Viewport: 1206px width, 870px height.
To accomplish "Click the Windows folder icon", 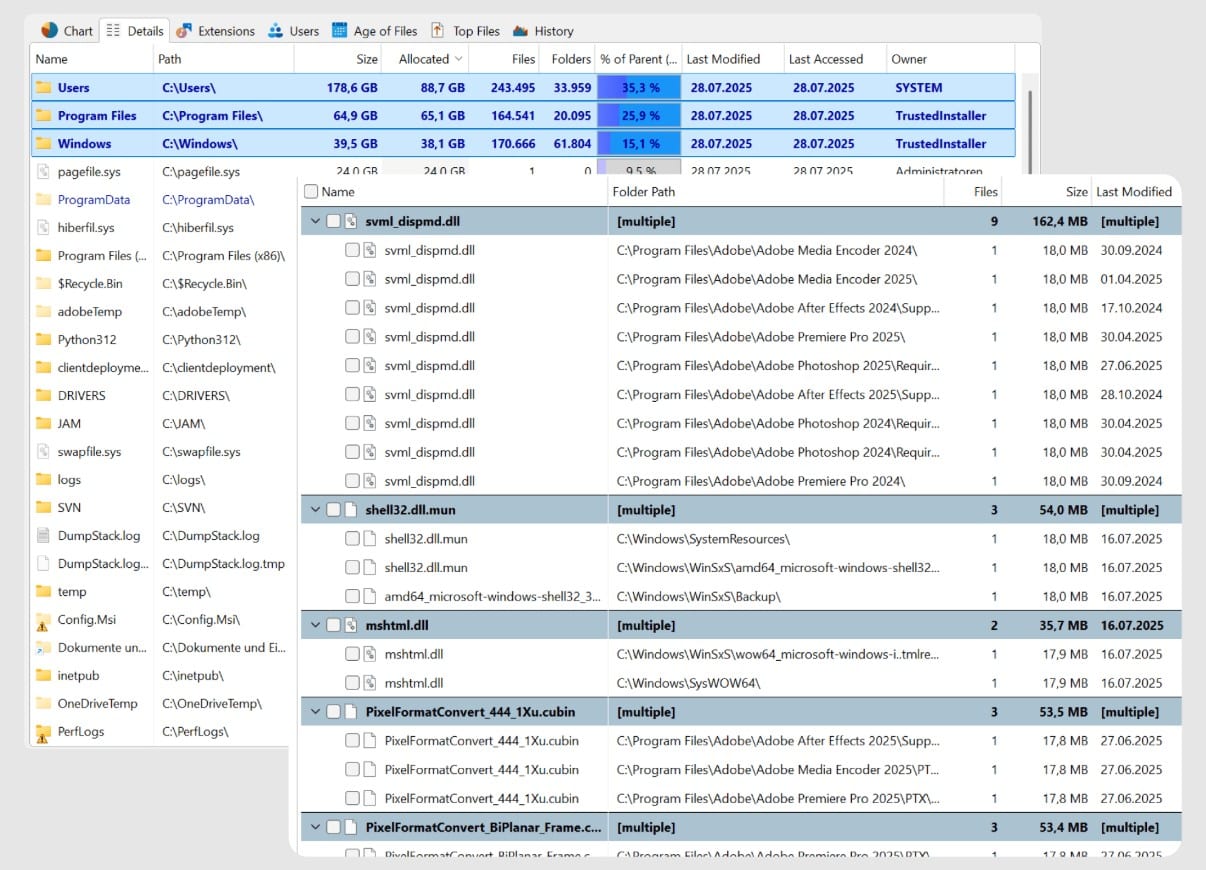I will [43, 143].
